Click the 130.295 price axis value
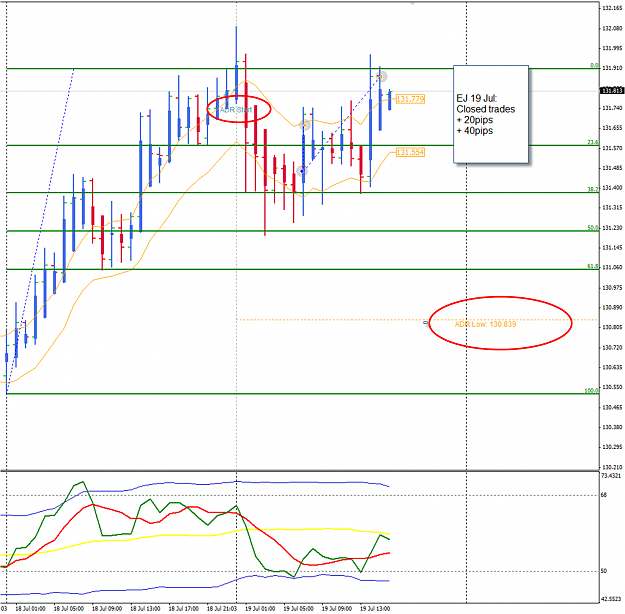Image resolution: width=625 pixels, height=614 pixels. (612, 447)
